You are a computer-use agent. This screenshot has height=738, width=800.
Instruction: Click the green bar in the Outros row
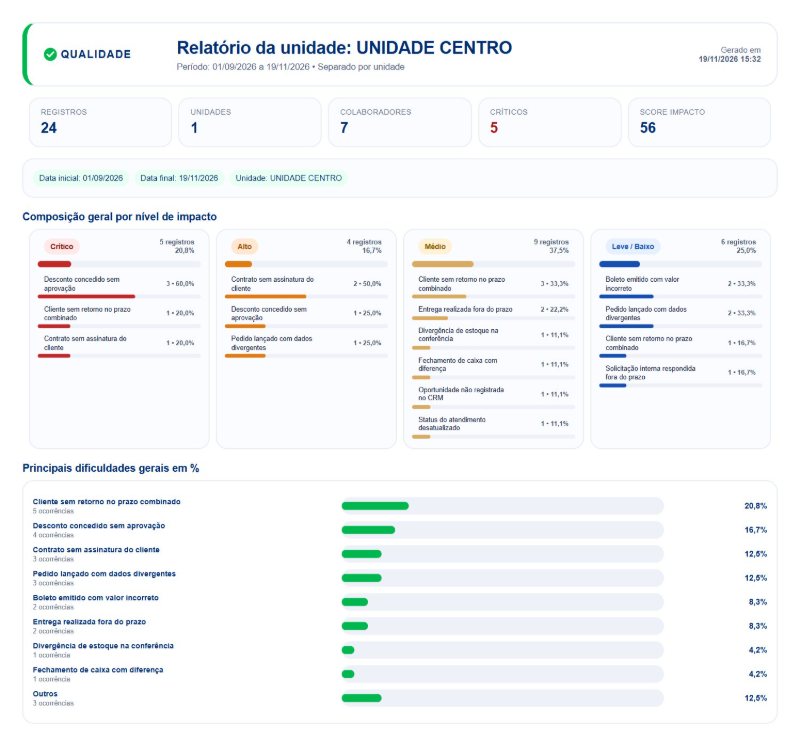click(x=362, y=698)
